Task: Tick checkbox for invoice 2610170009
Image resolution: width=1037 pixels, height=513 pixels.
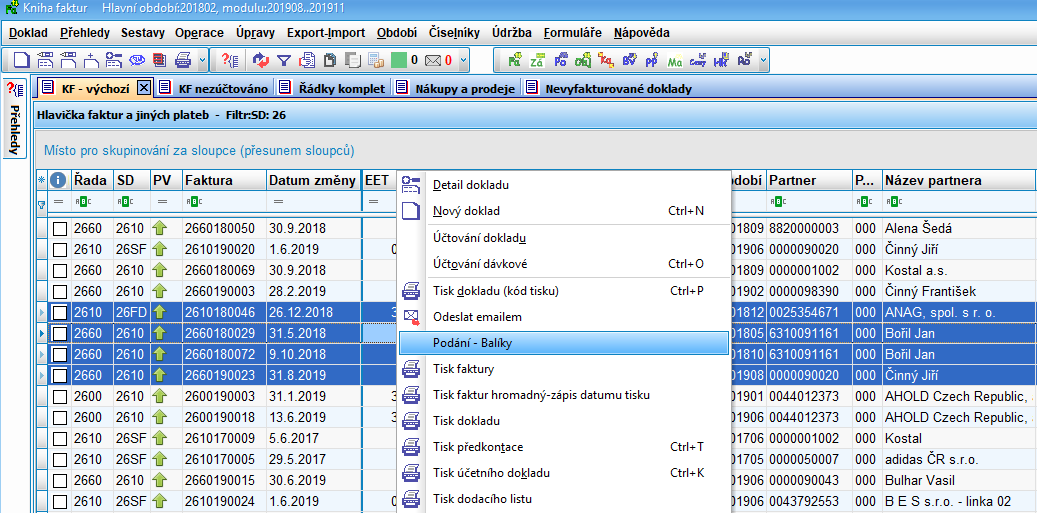Action: point(60,439)
